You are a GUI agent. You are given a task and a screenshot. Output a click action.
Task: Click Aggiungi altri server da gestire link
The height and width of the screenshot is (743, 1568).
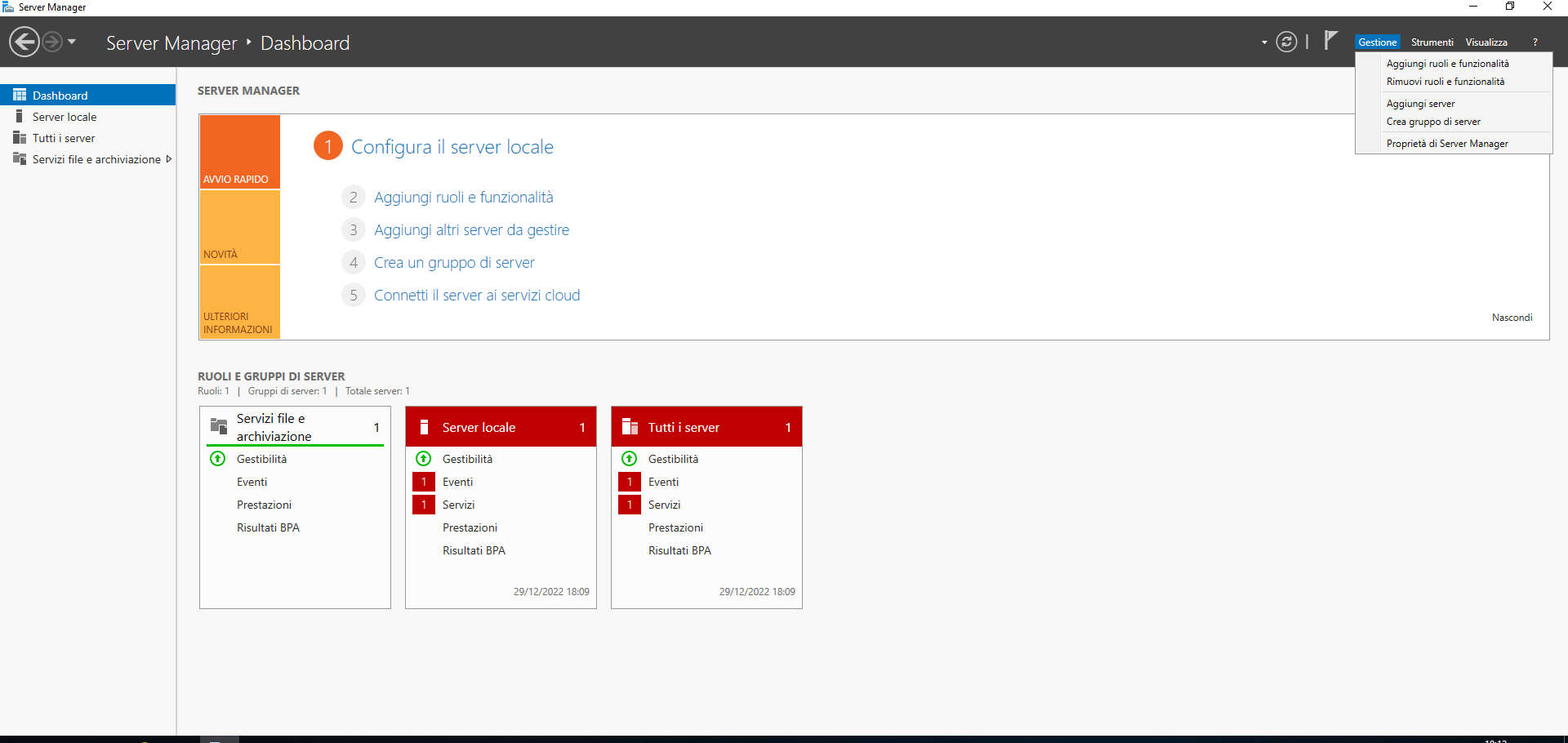point(472,229)
